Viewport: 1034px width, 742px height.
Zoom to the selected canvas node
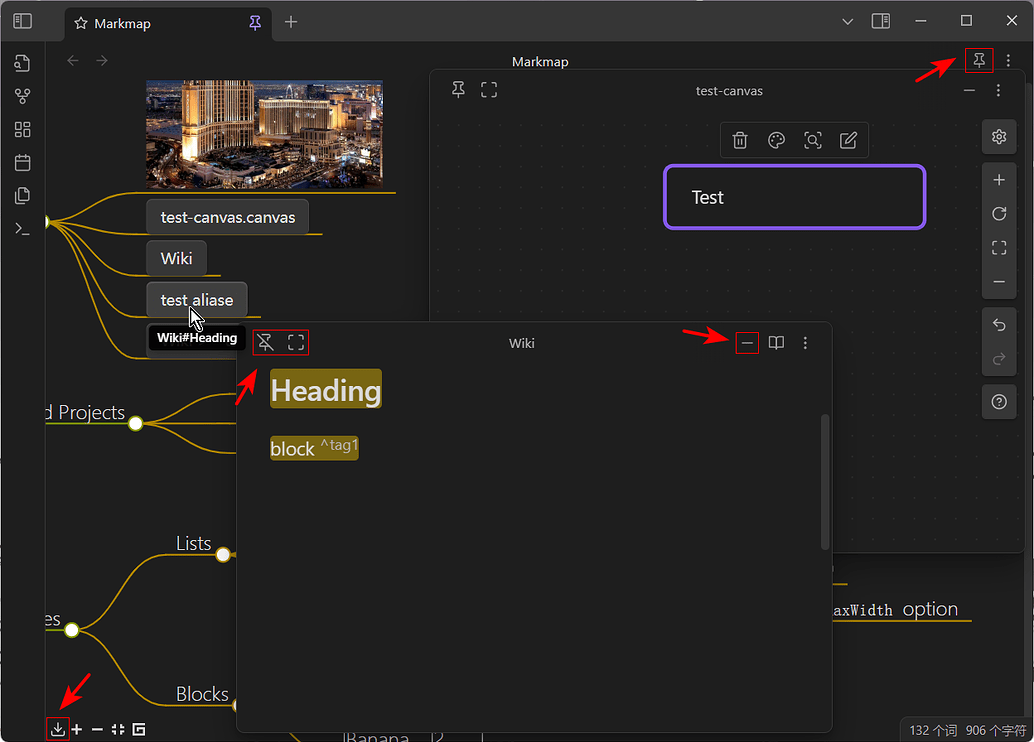pos(813,140)
